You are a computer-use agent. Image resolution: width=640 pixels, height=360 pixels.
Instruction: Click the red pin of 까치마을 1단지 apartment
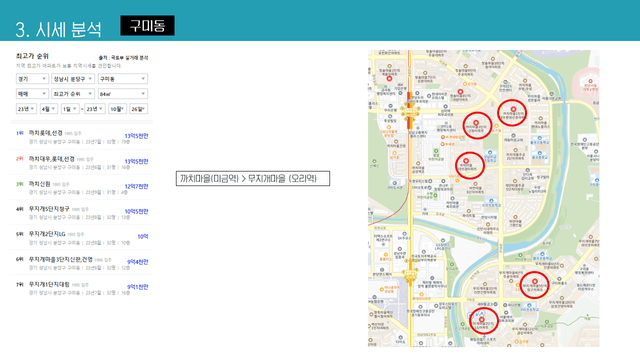click(x=513, y=109)
